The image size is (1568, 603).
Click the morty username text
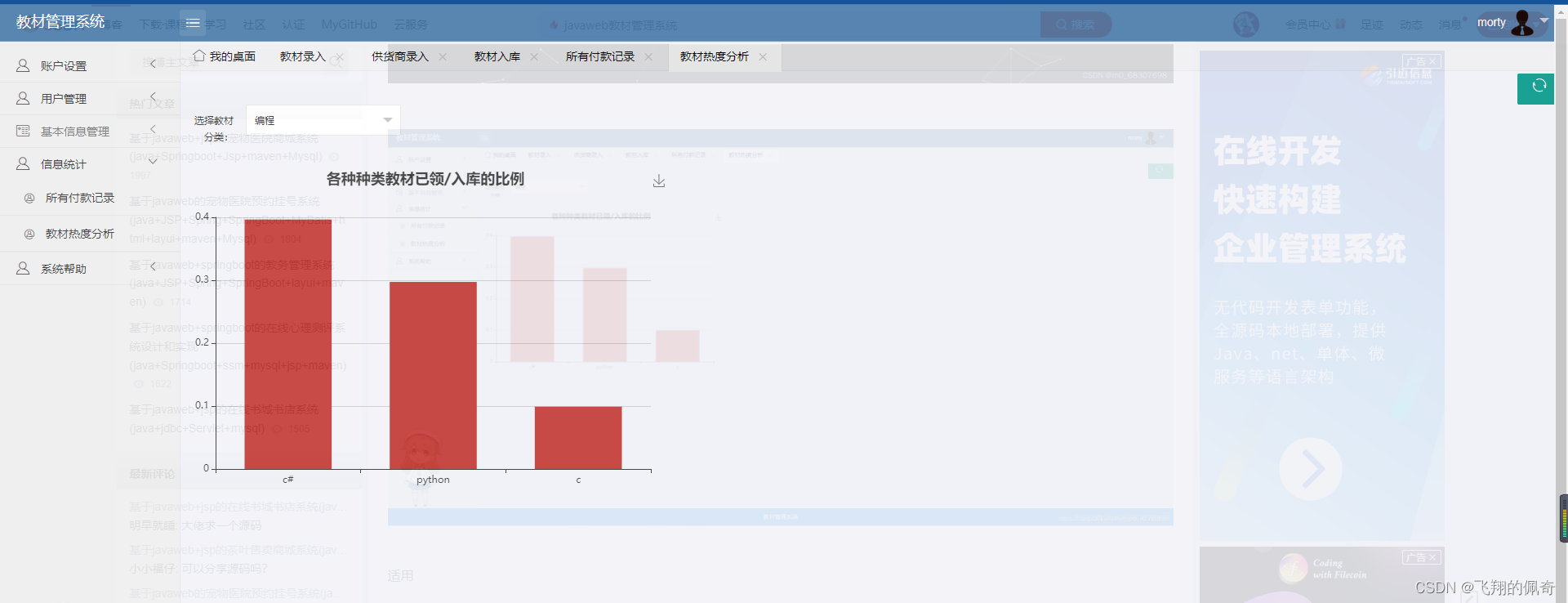point(1491,22)
